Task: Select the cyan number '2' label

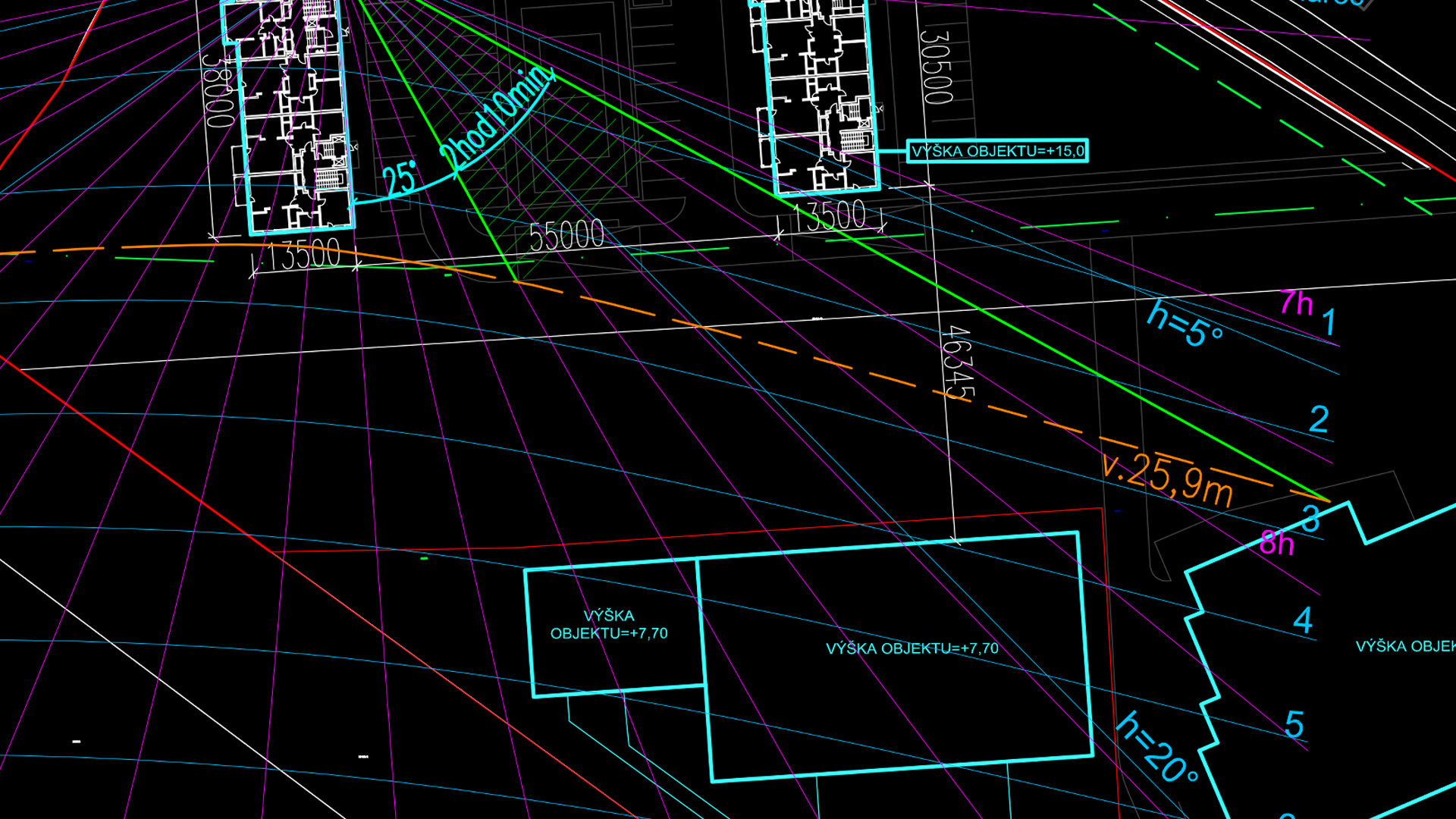Action: tap(1319, 419)
